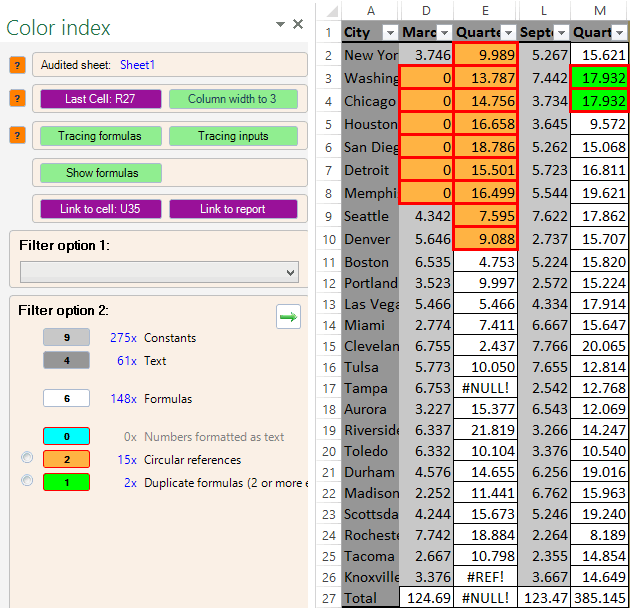Viewport: 630px width, 608px height.
Task: Click the 124.69 total cell
Action: (426, 598)
